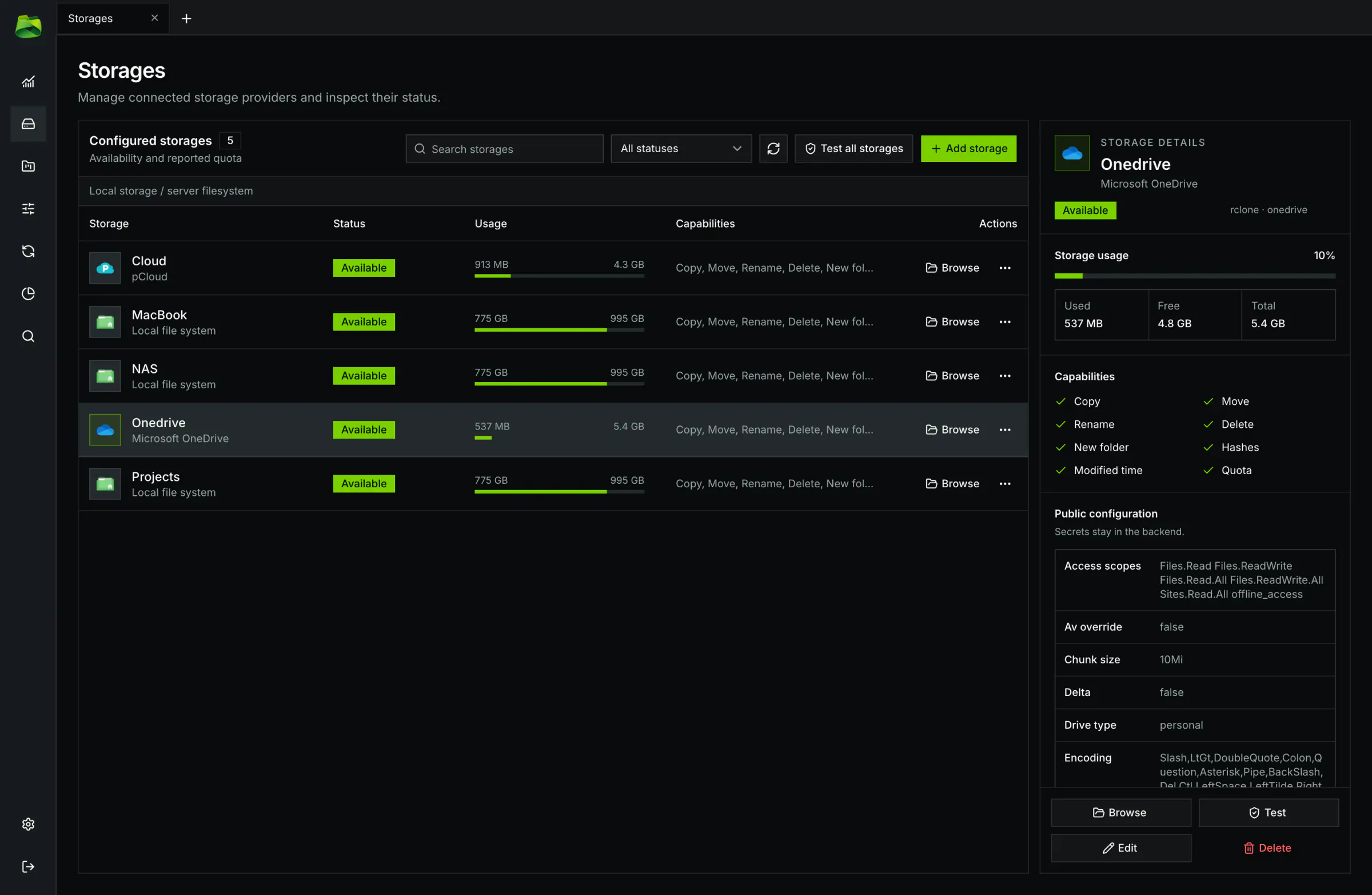Open more actions for NAS storage
This screenshot has height=895, width=1372.
[x=1005, y=375]
